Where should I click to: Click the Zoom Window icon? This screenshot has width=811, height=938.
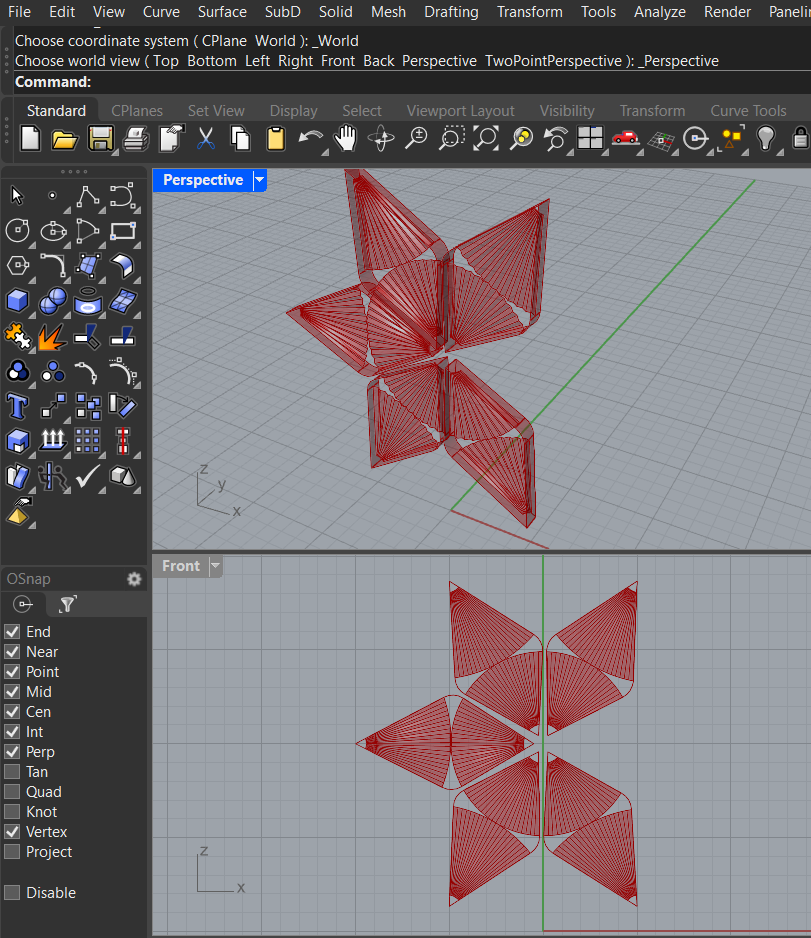pos(452,139)
